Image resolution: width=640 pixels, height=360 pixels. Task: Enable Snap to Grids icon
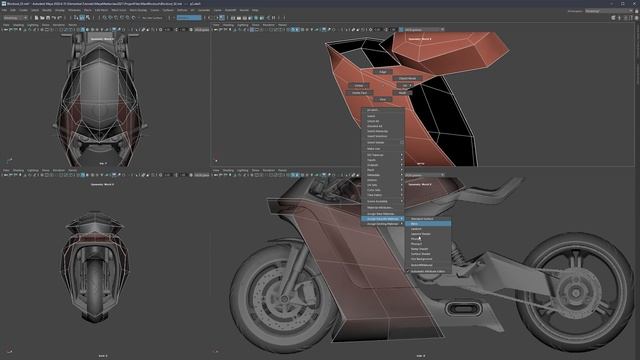[x=104, y=18]
